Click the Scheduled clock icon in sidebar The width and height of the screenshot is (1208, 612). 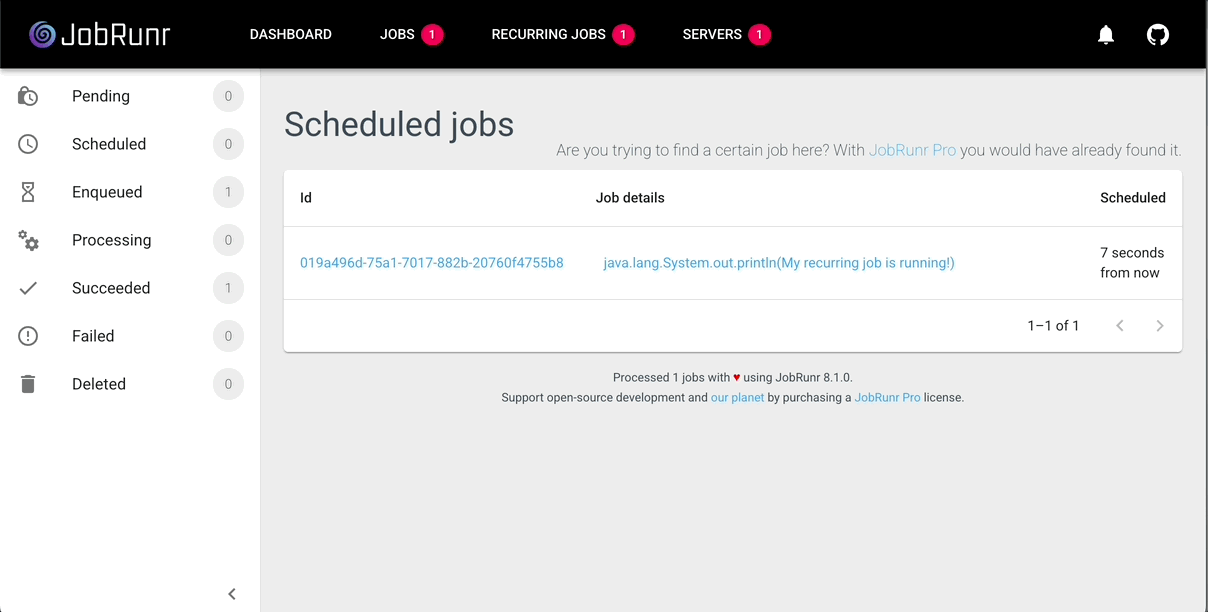[x=28, y=144]
